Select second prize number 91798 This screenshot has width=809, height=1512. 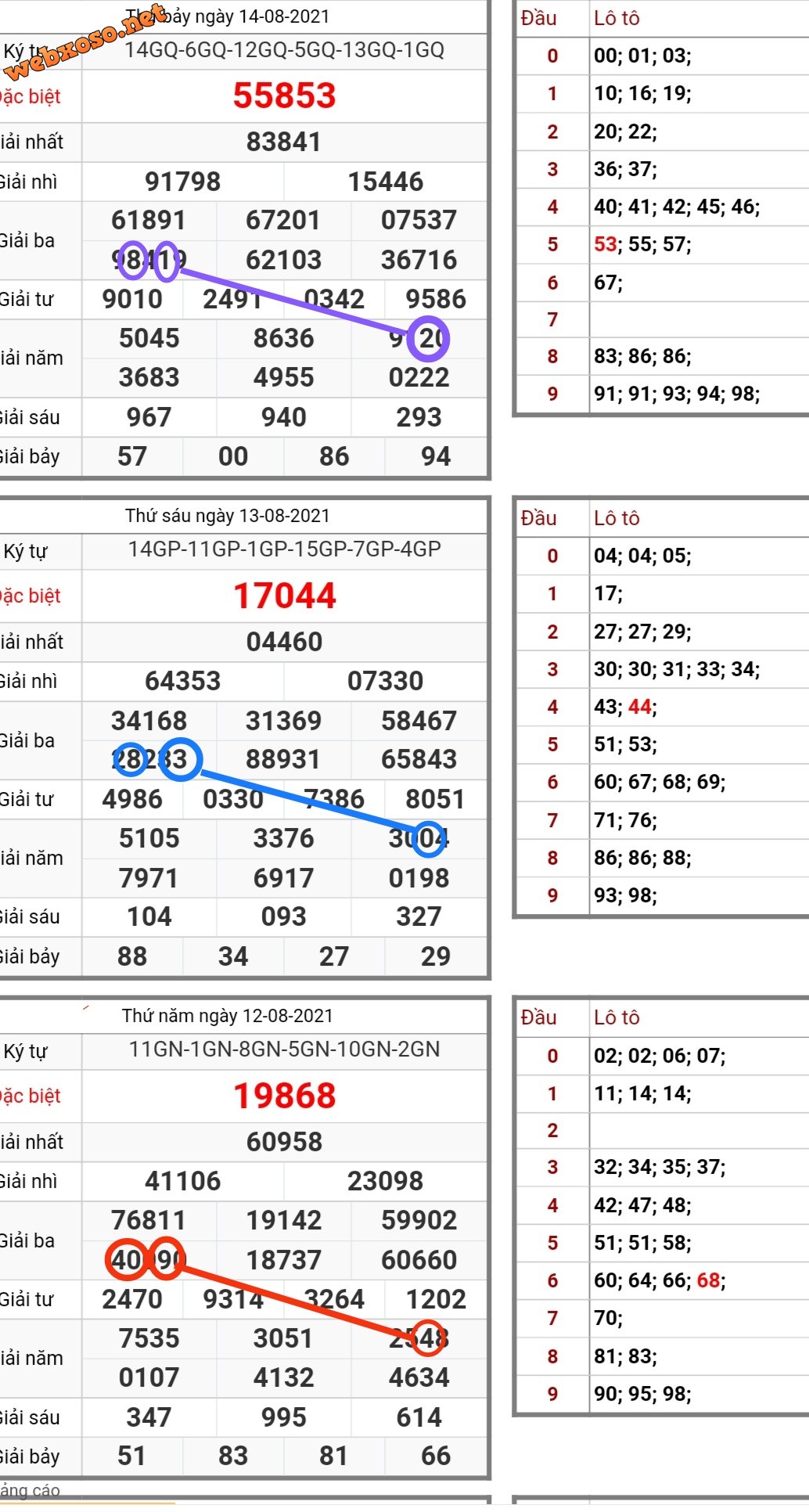[x=183, y=182]
